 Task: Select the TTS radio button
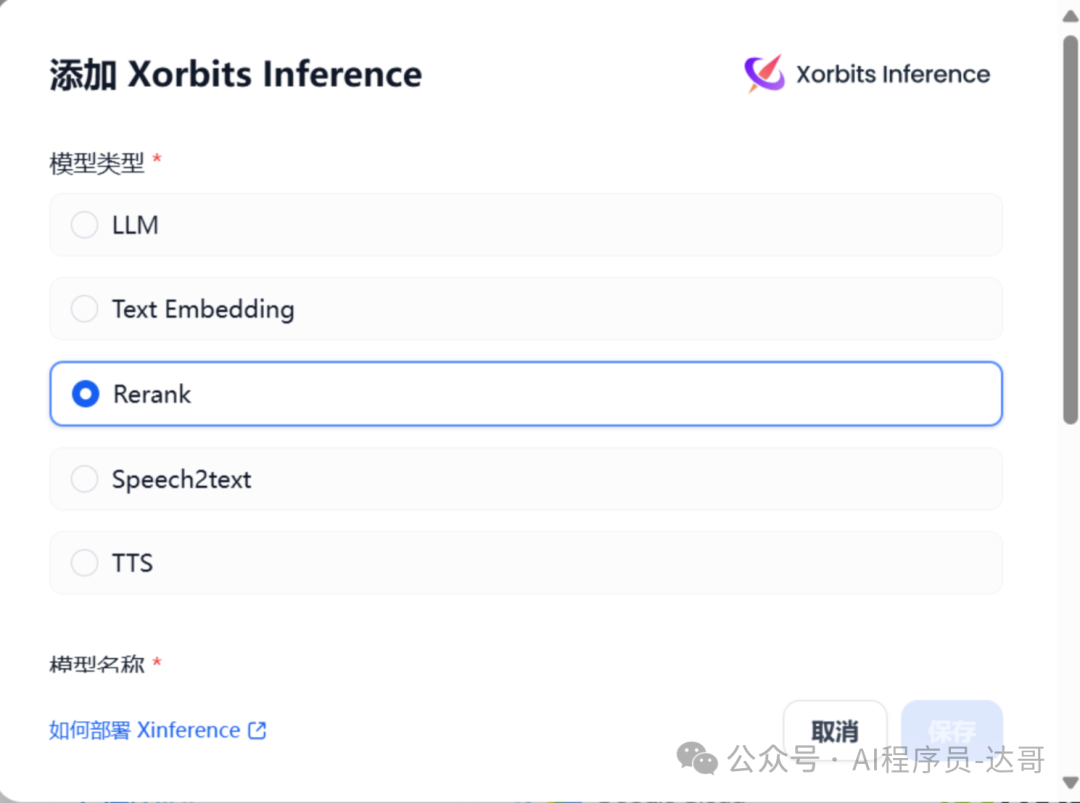(84, 563)
